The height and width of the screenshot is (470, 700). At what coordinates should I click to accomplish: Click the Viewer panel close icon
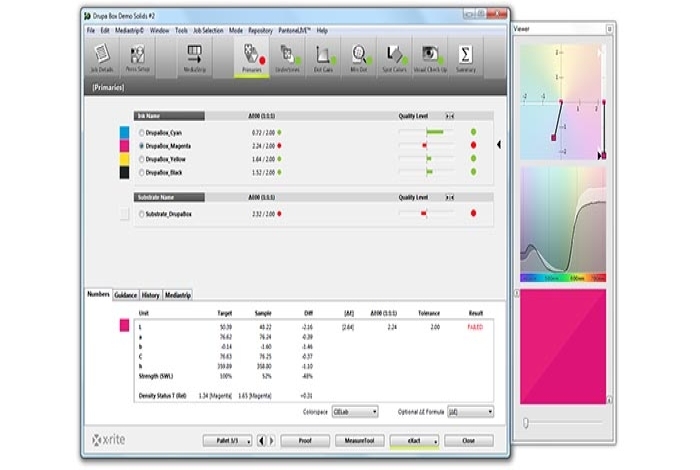(x=609, y=29)
